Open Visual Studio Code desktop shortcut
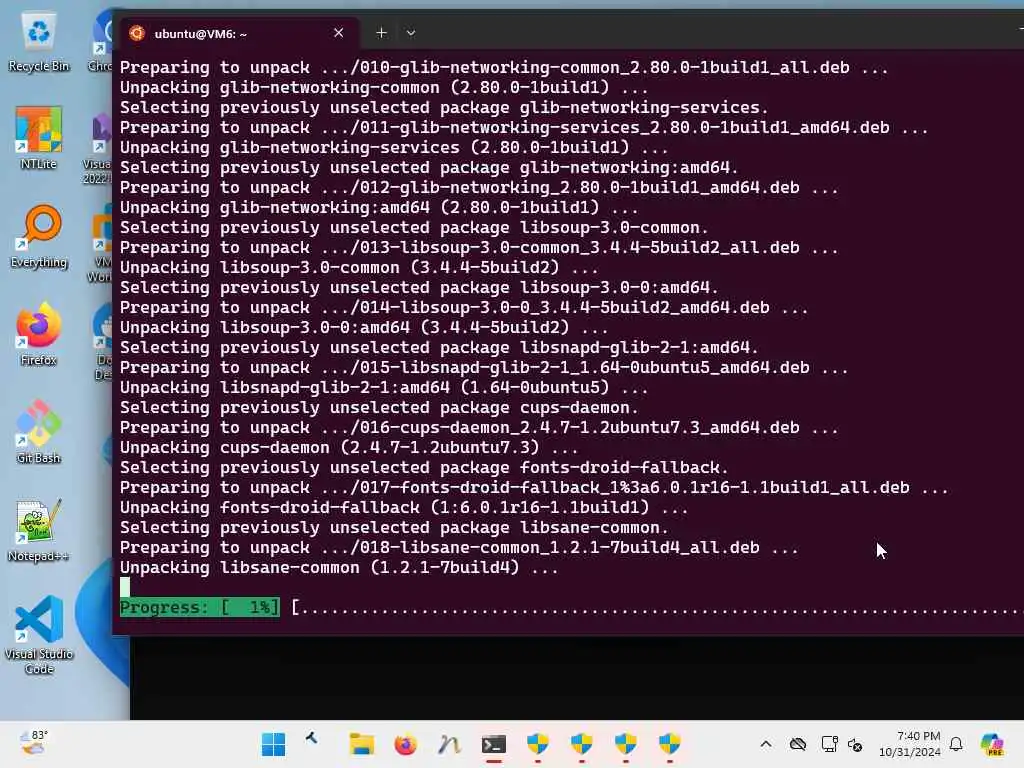Viewport: 1024px width, 768px height. (39, 635)
